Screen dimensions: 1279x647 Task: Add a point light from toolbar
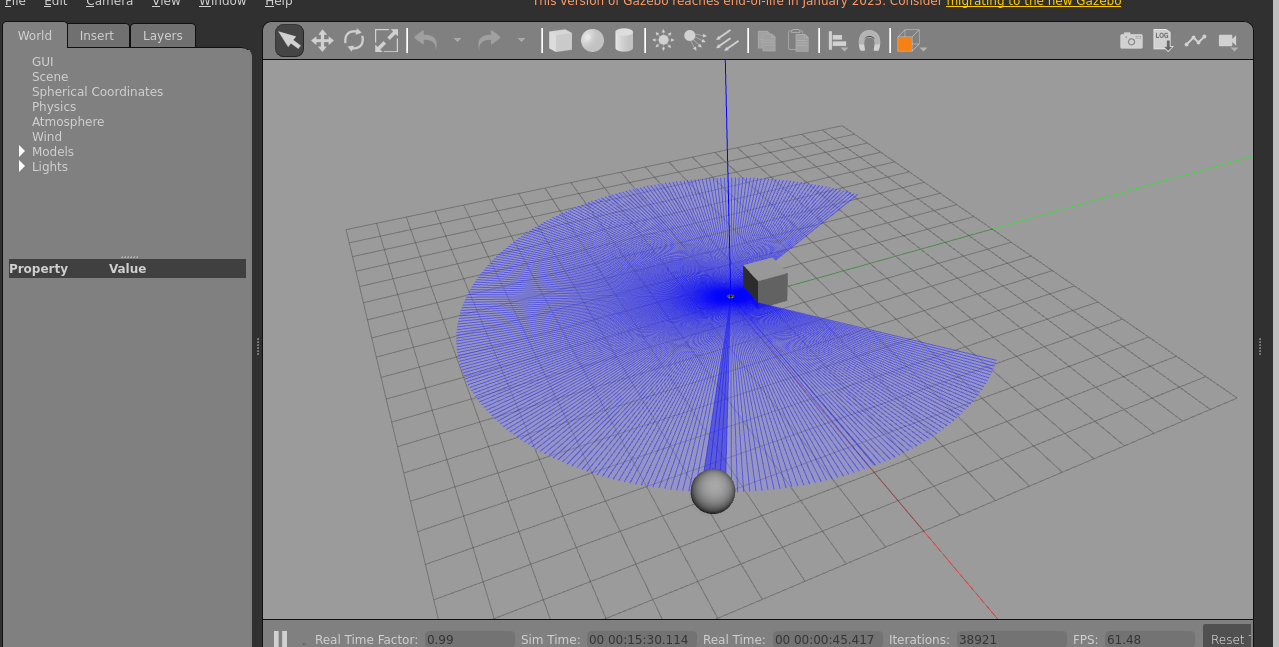pyautogui.click(x=663, y=40)
